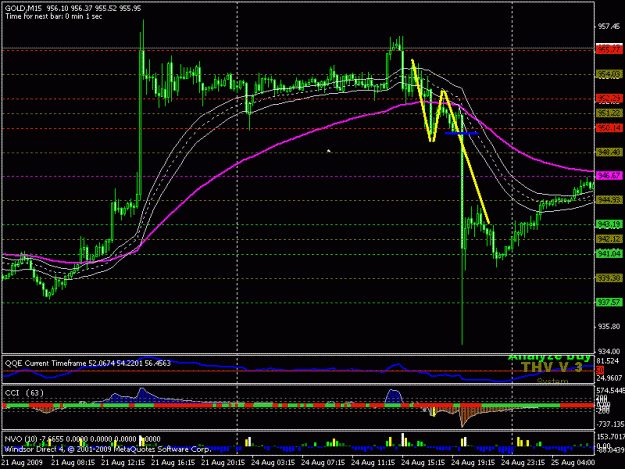Select the 942.12 price level label

click(x=609, y=239)
